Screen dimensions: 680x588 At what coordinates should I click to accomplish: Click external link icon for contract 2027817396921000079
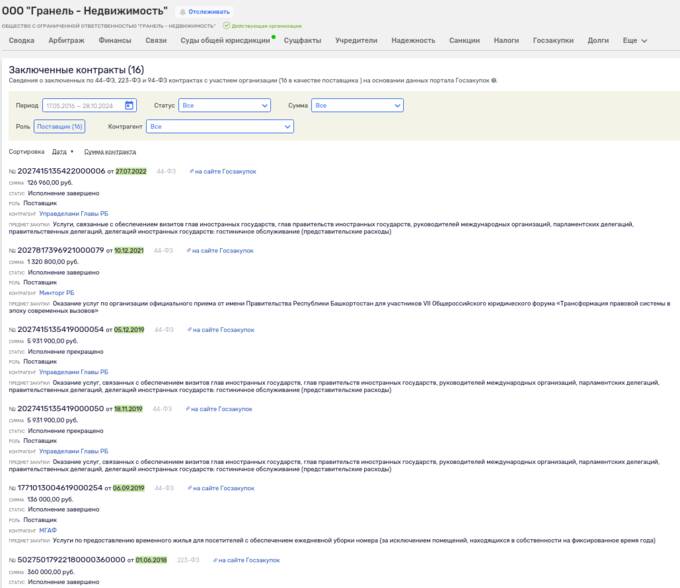[x=187, y=250]
